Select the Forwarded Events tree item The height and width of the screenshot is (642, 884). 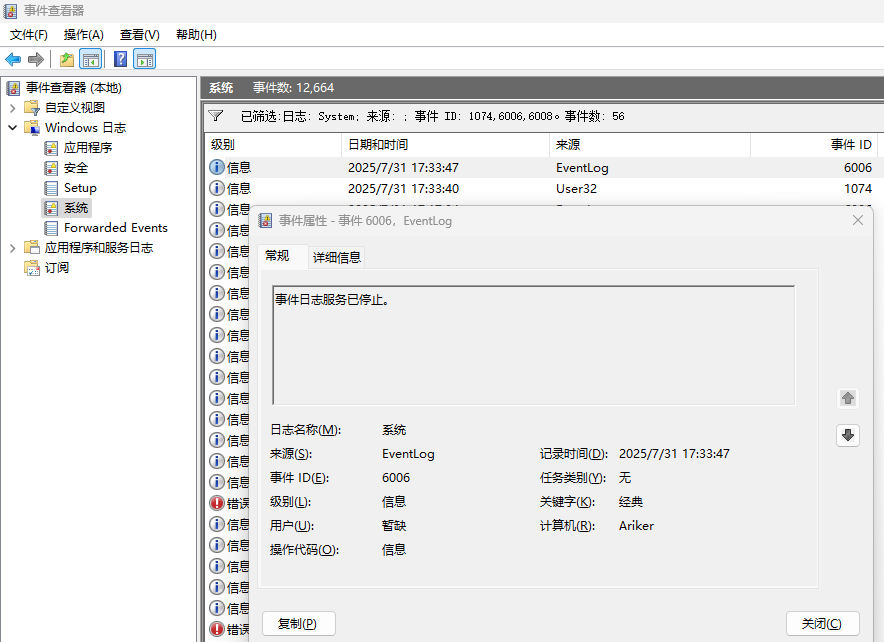point(116,228)
